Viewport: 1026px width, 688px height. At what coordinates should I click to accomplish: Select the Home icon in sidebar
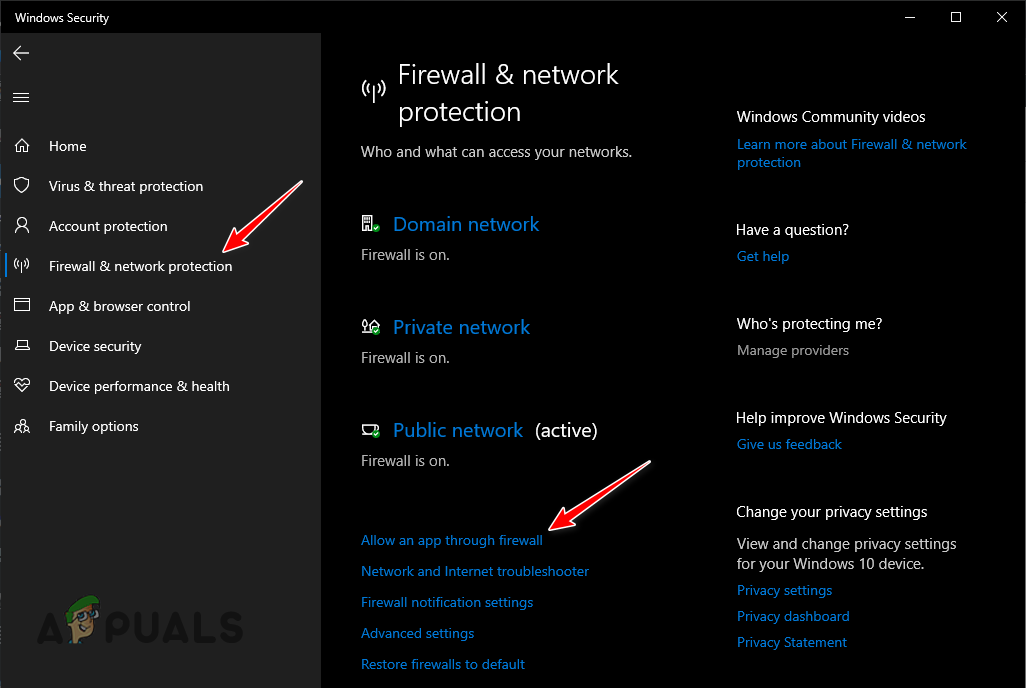point(21,146)
